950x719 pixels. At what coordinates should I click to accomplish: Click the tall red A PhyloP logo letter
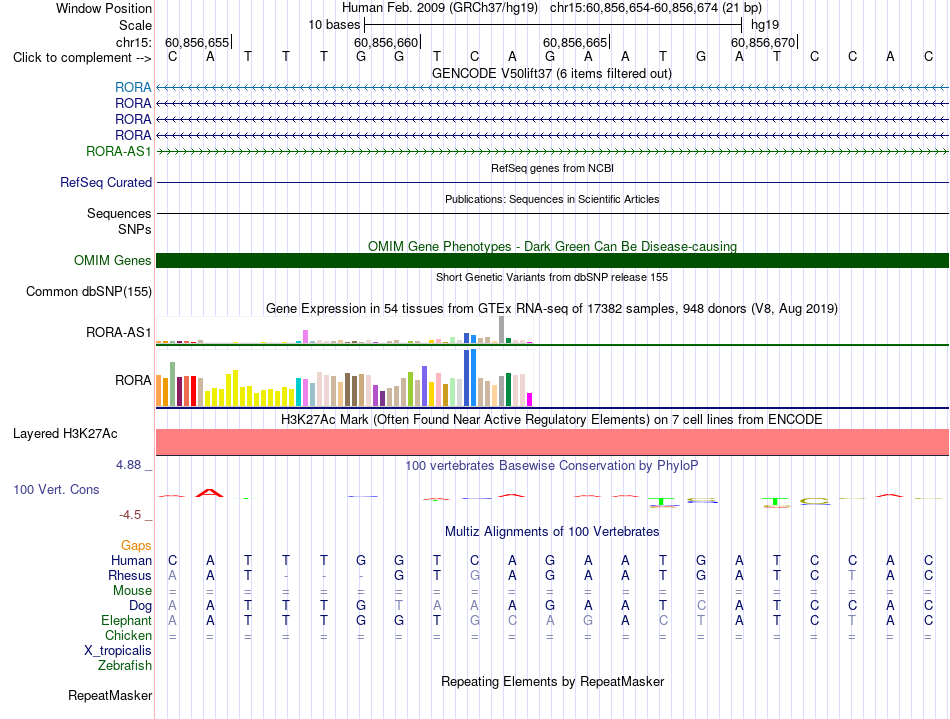tap(210, 493)
